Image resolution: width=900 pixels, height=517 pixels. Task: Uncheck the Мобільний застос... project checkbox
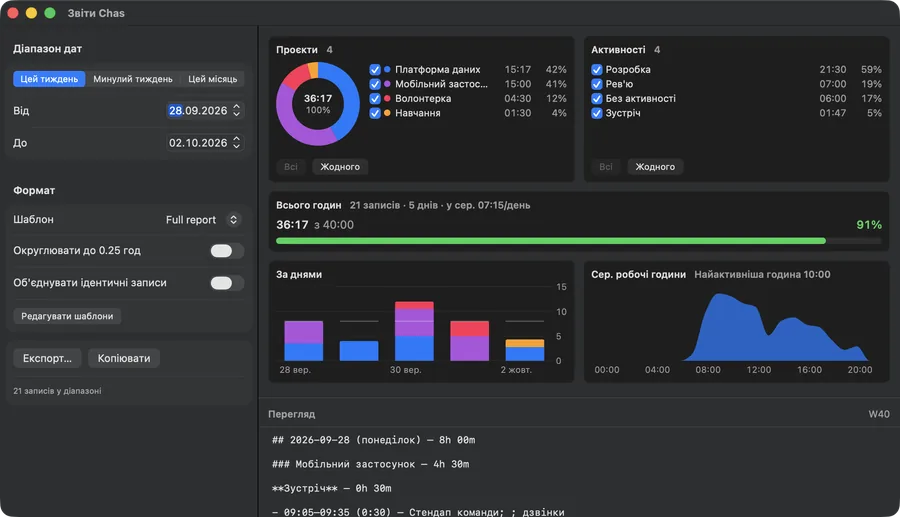point(375,84)
